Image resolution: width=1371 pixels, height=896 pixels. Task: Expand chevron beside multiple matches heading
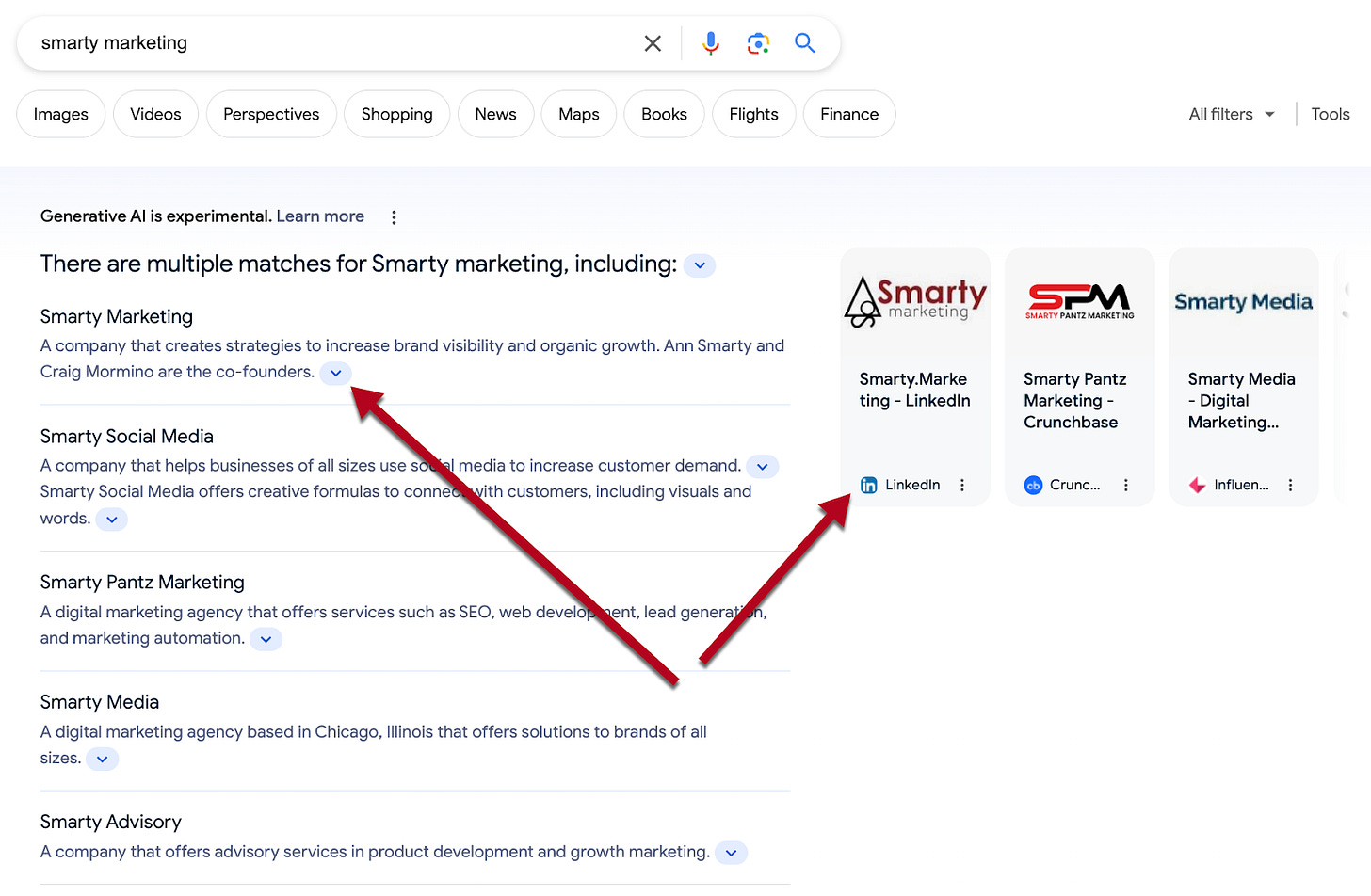point(700,265)
